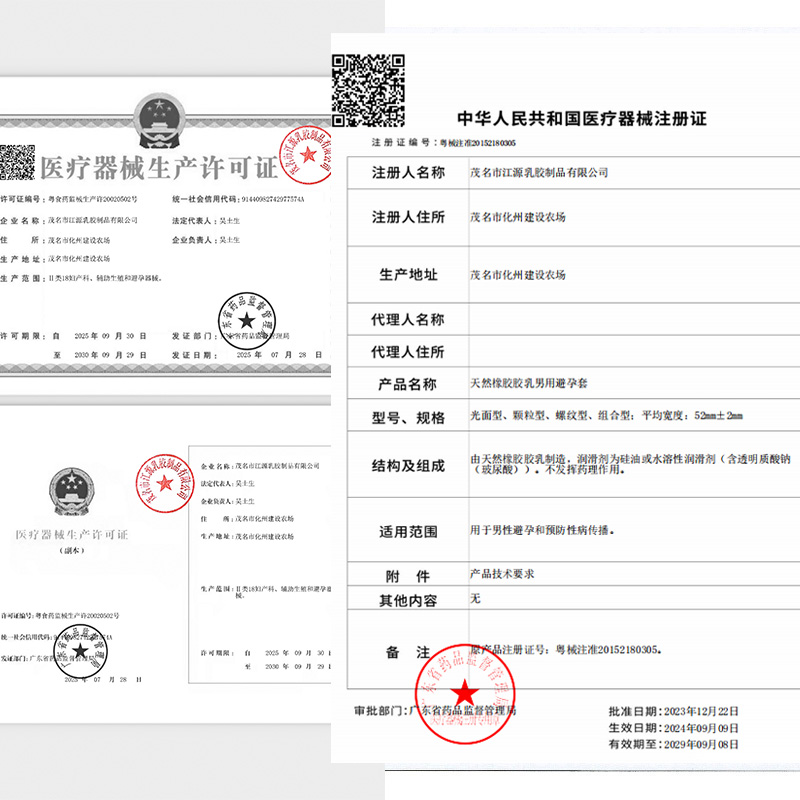Screen dimensions: 800x800
Task: Click the 代理人住所 label cell
Action: click(408, 352)
